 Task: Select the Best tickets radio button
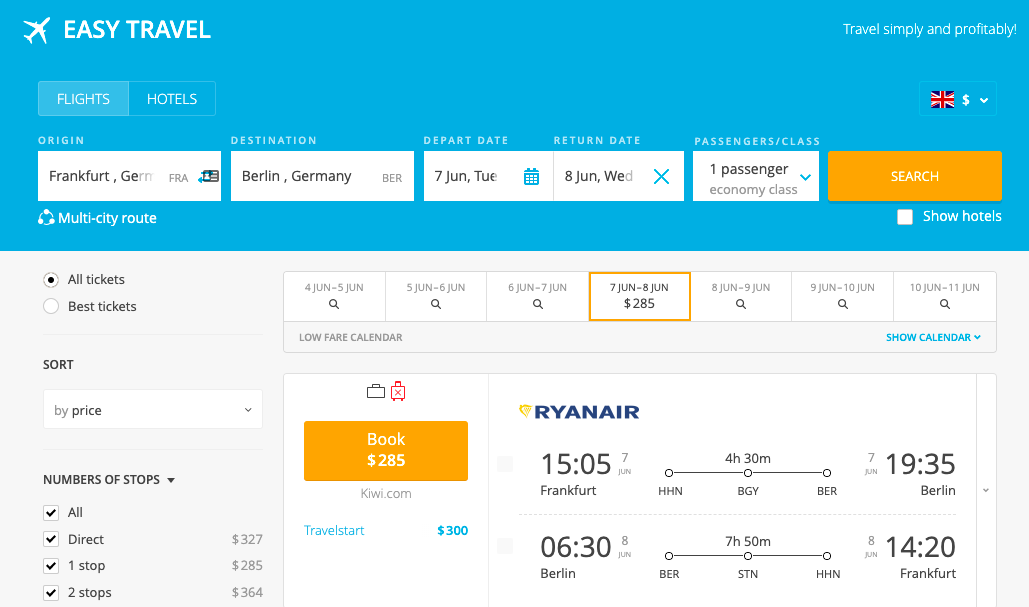[51, 306]
